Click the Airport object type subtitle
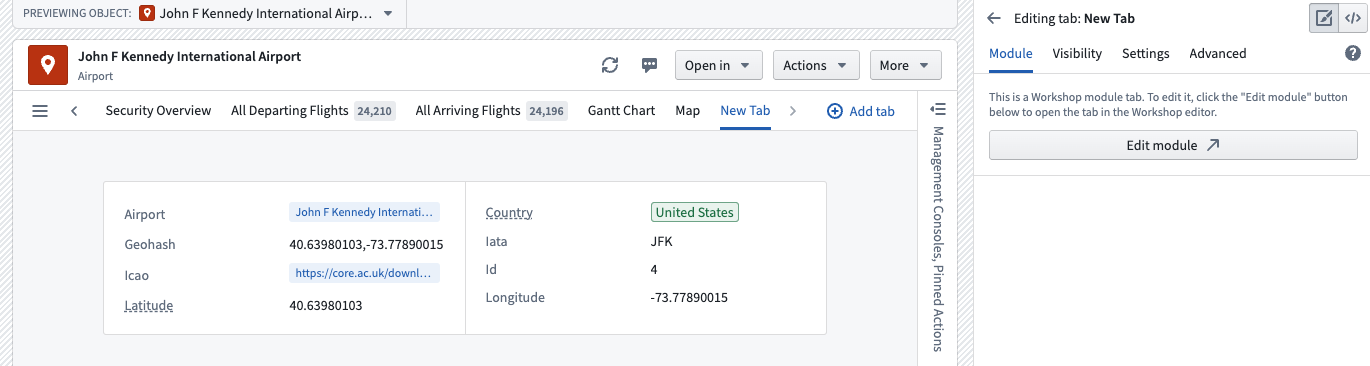The image size is (1370, 366). [x=95, y=76]
